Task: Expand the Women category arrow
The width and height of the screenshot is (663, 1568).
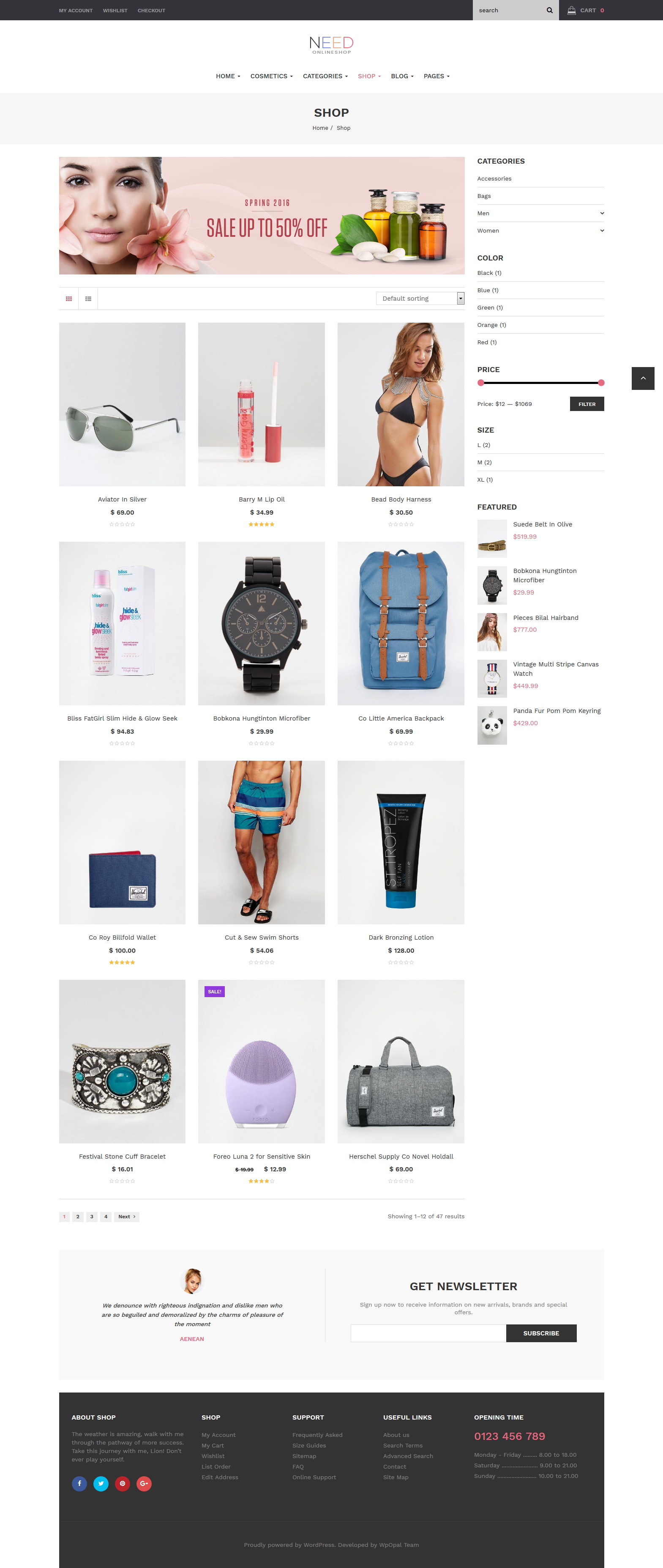Action: tap(602, 231)
